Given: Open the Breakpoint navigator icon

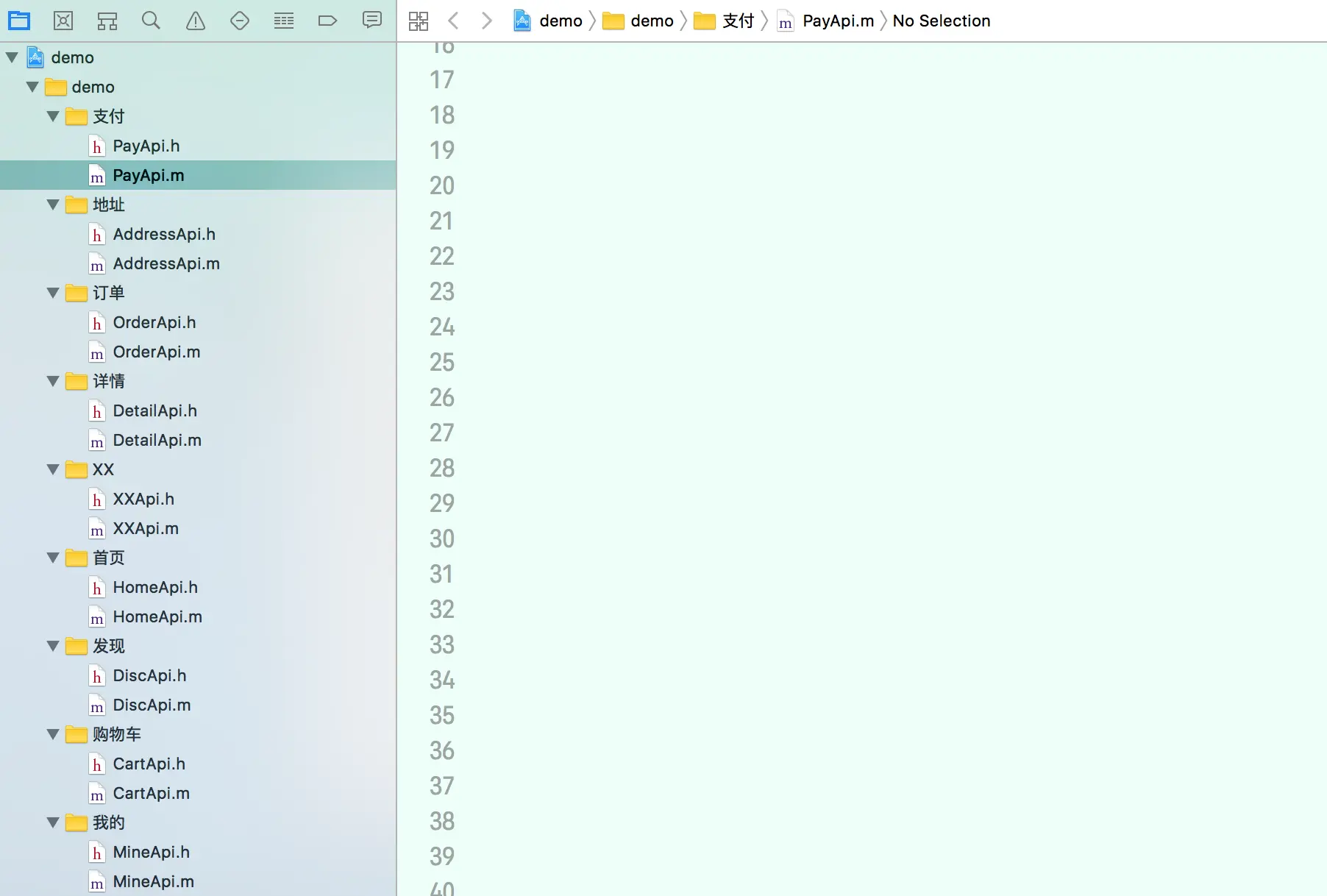Looking at the screenshot, I should tap(327, 21).
